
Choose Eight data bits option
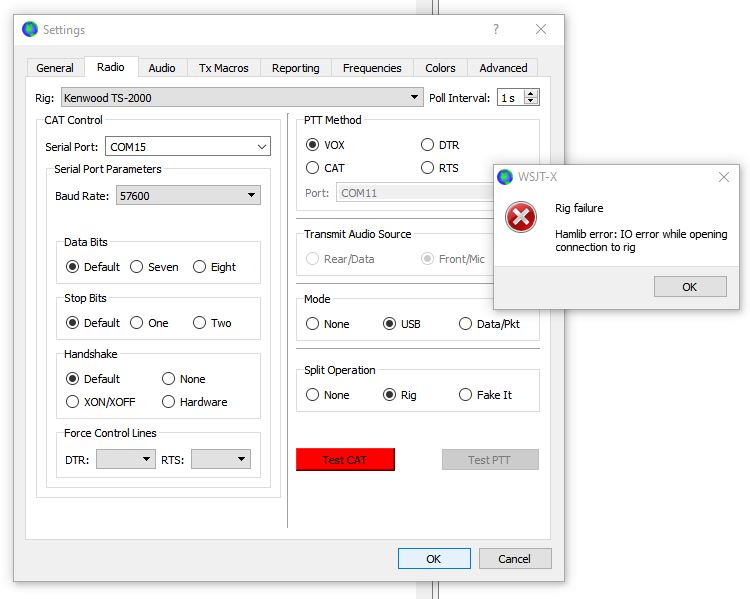click(x=200, y=267)
